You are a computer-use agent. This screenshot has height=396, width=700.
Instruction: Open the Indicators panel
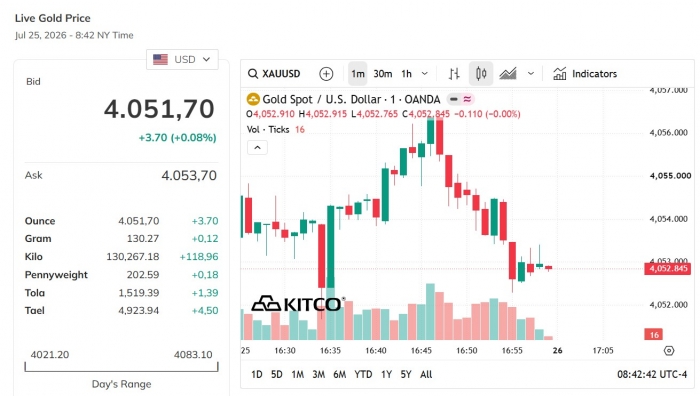[x=585, y=74]
